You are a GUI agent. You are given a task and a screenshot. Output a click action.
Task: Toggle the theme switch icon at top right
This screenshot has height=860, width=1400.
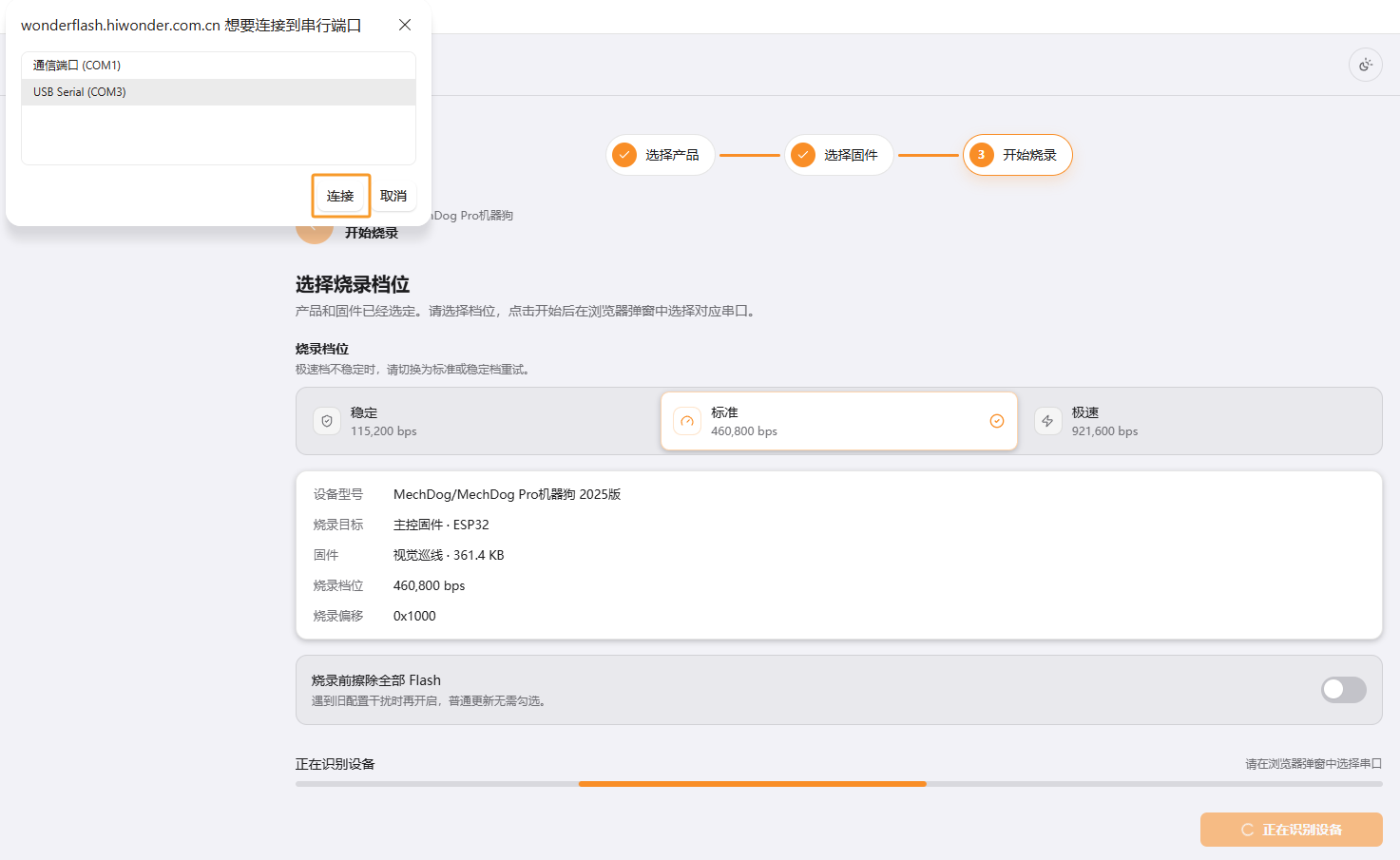pos(1366,65)
